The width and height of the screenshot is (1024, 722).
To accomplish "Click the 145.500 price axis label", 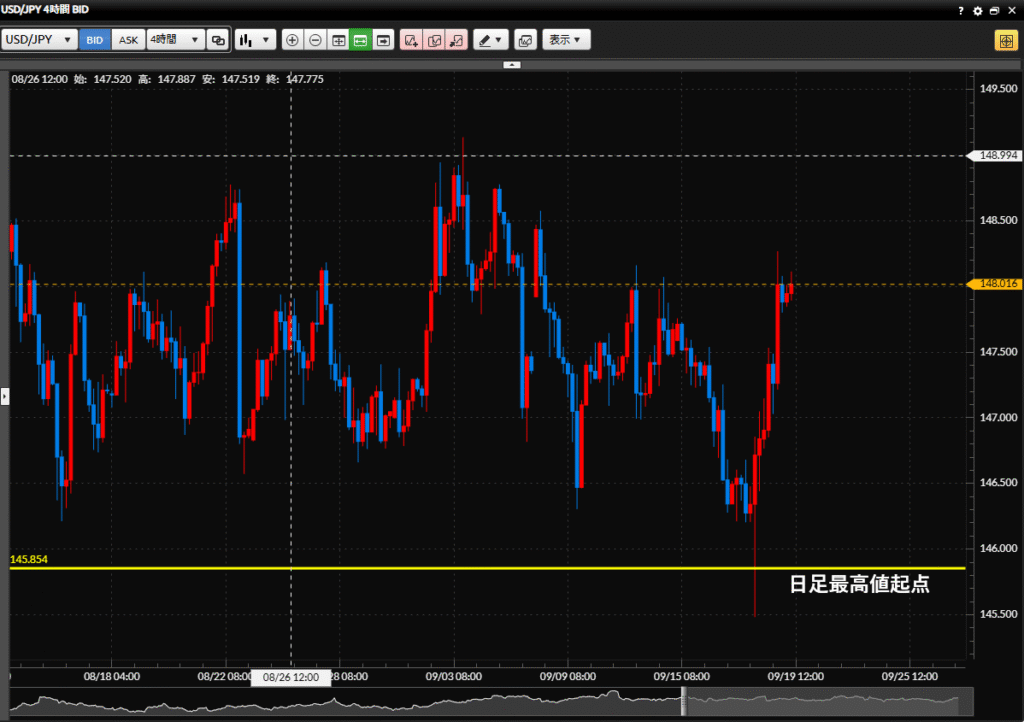I will (999, 614).
